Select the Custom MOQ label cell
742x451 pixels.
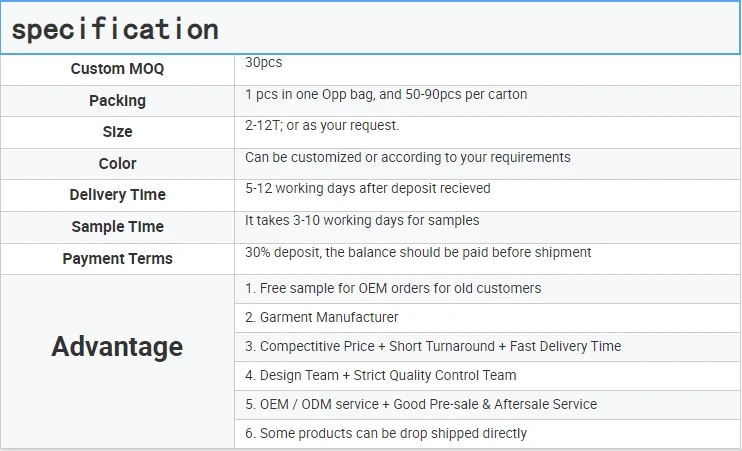coord(117,69)
